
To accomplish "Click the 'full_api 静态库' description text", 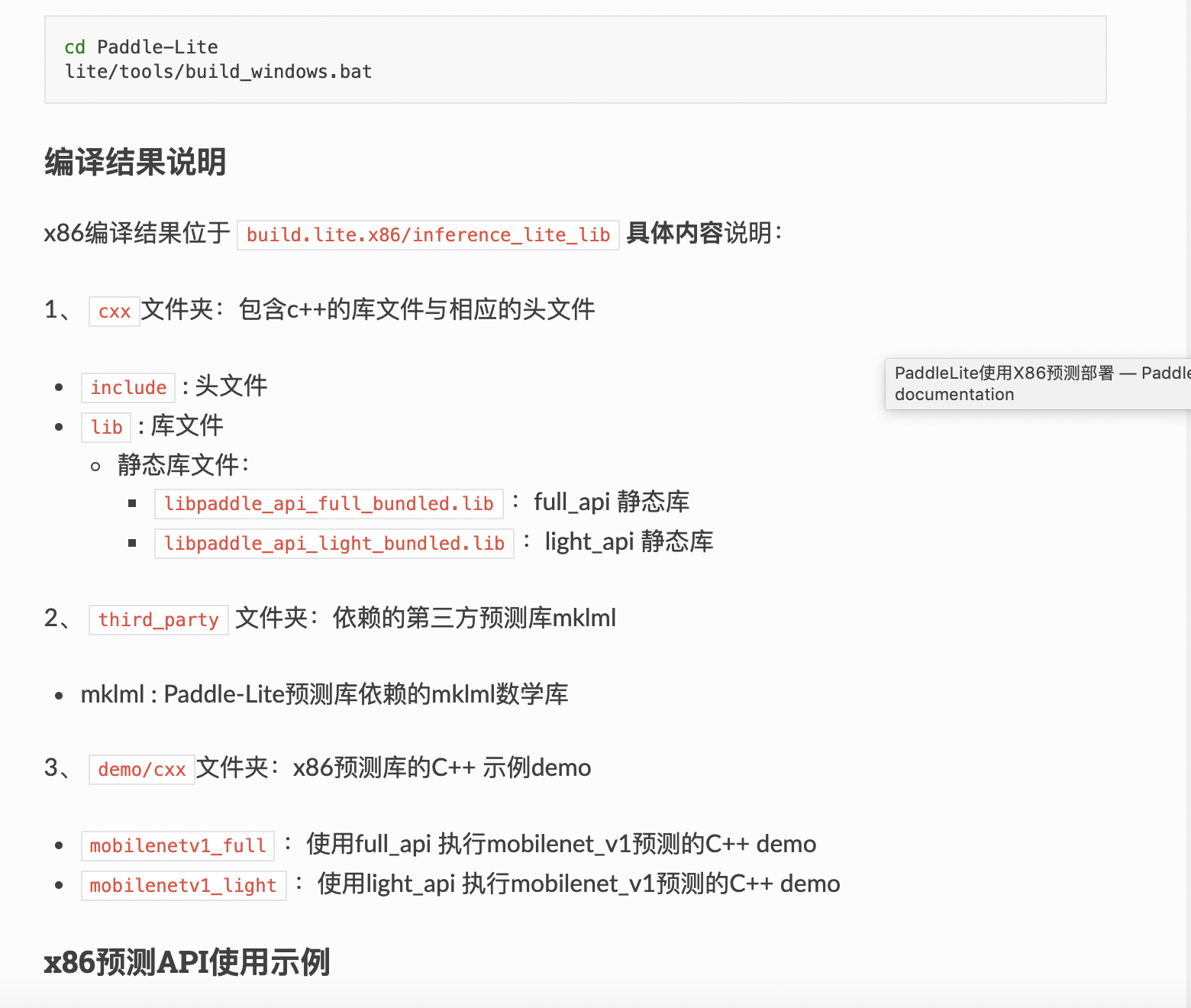I will pos(612,502).
